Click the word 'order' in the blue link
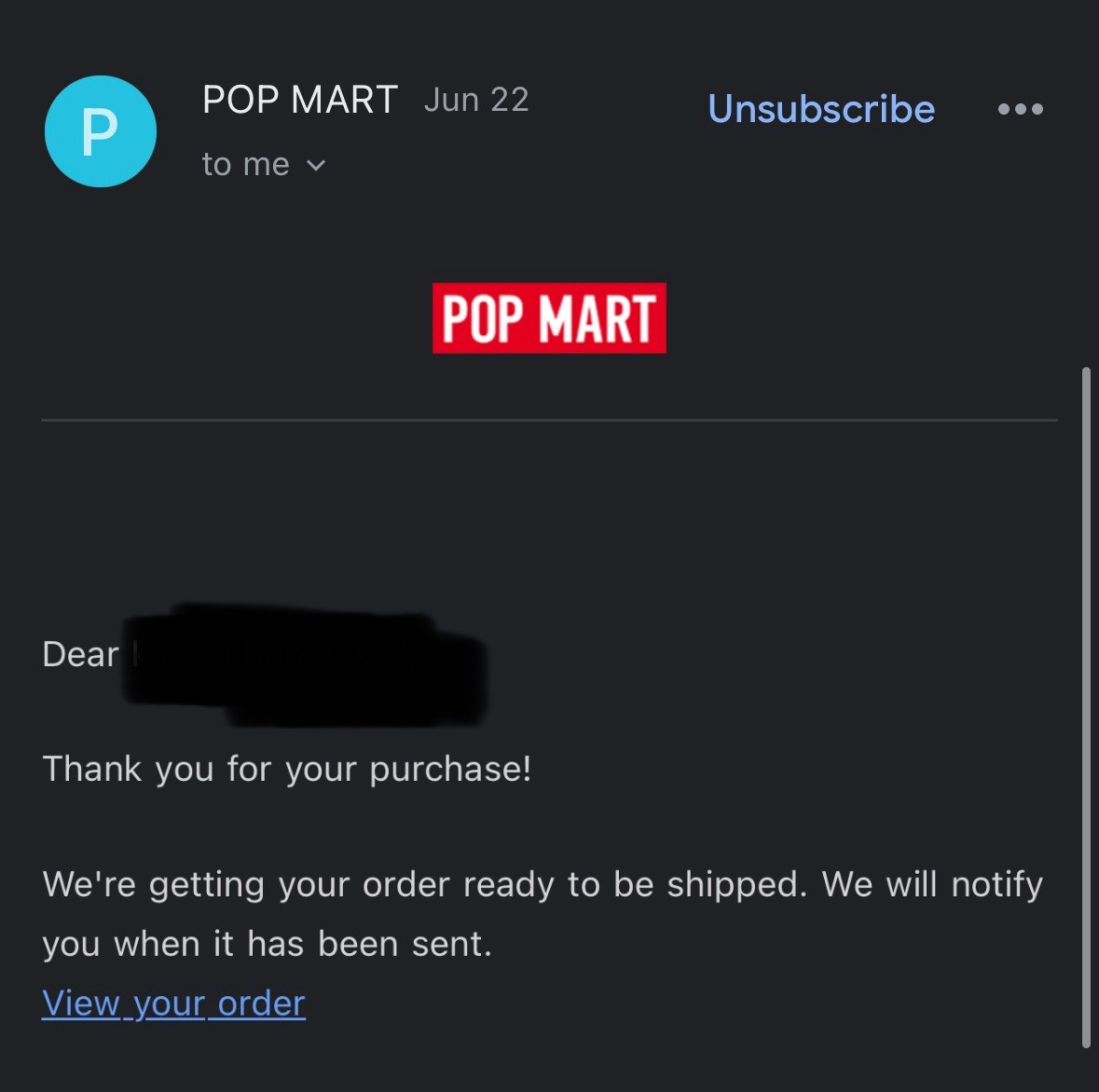The height and width of the screenshot is (1092, 1099). click(x=261, y=1003)
